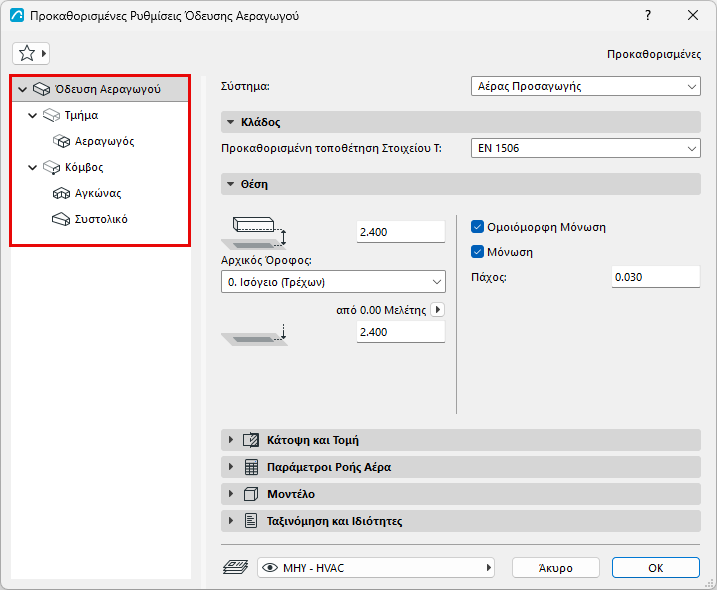Click the Ταξινόμηση και Ιδιότητες list icon
The image size is (717, 590).
coord(251,521)
